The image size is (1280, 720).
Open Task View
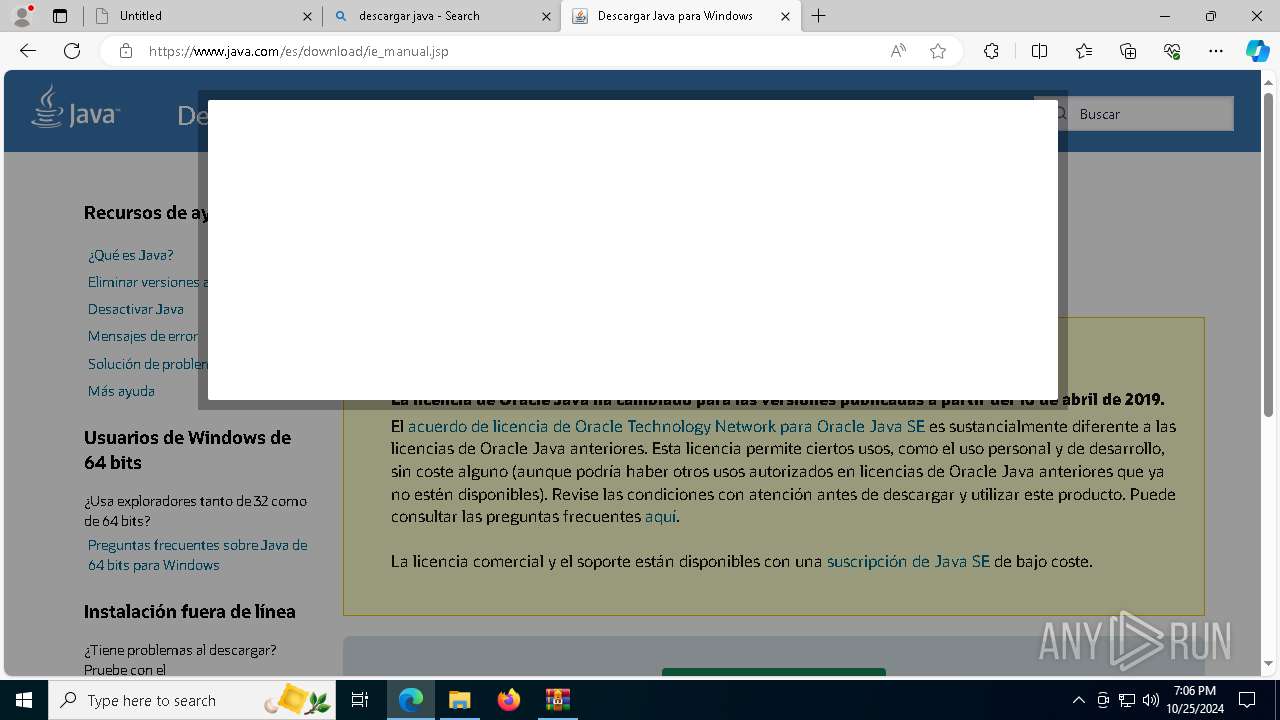360,700
